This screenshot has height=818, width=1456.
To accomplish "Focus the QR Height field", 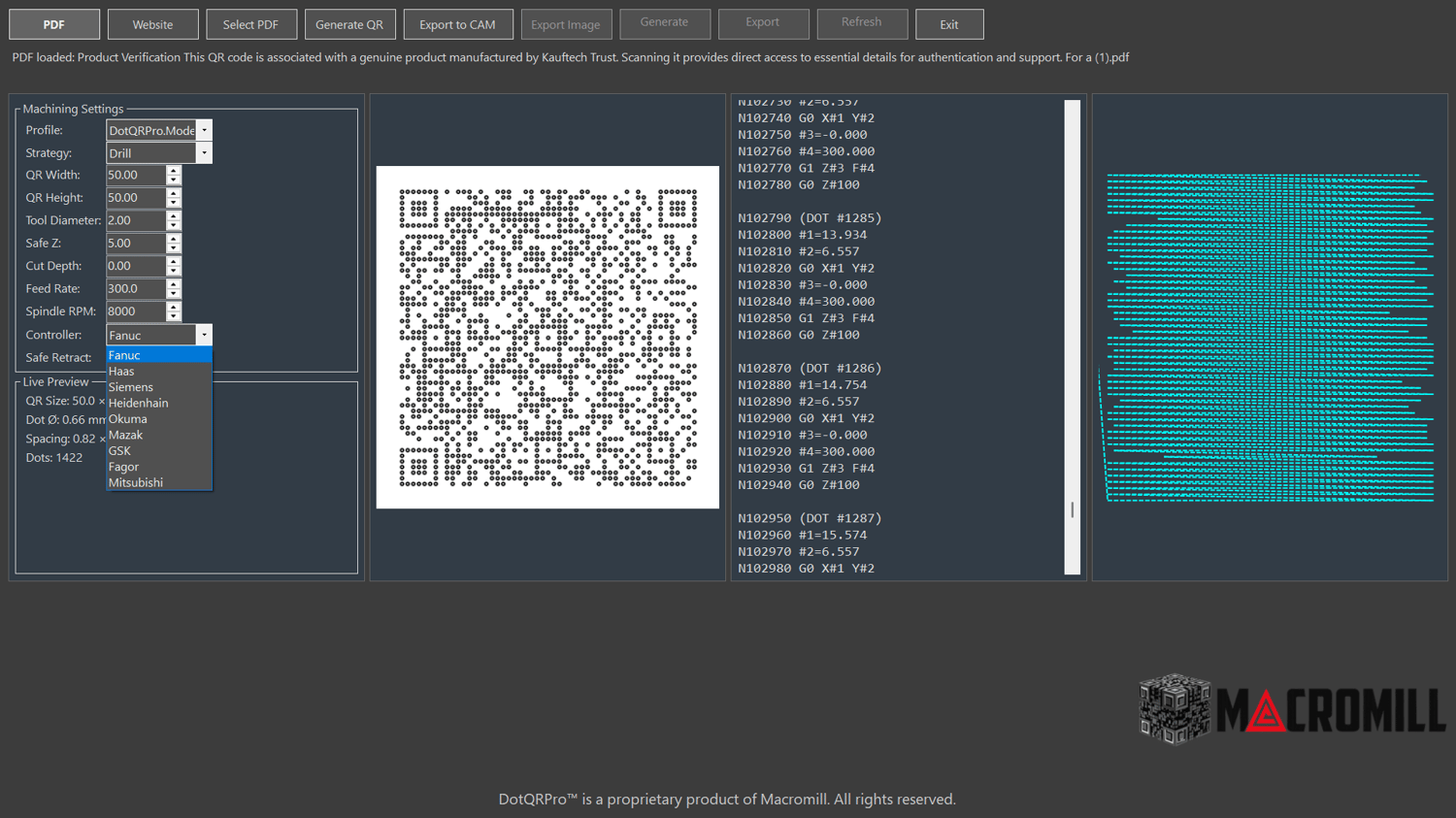I will click(136, 198).
